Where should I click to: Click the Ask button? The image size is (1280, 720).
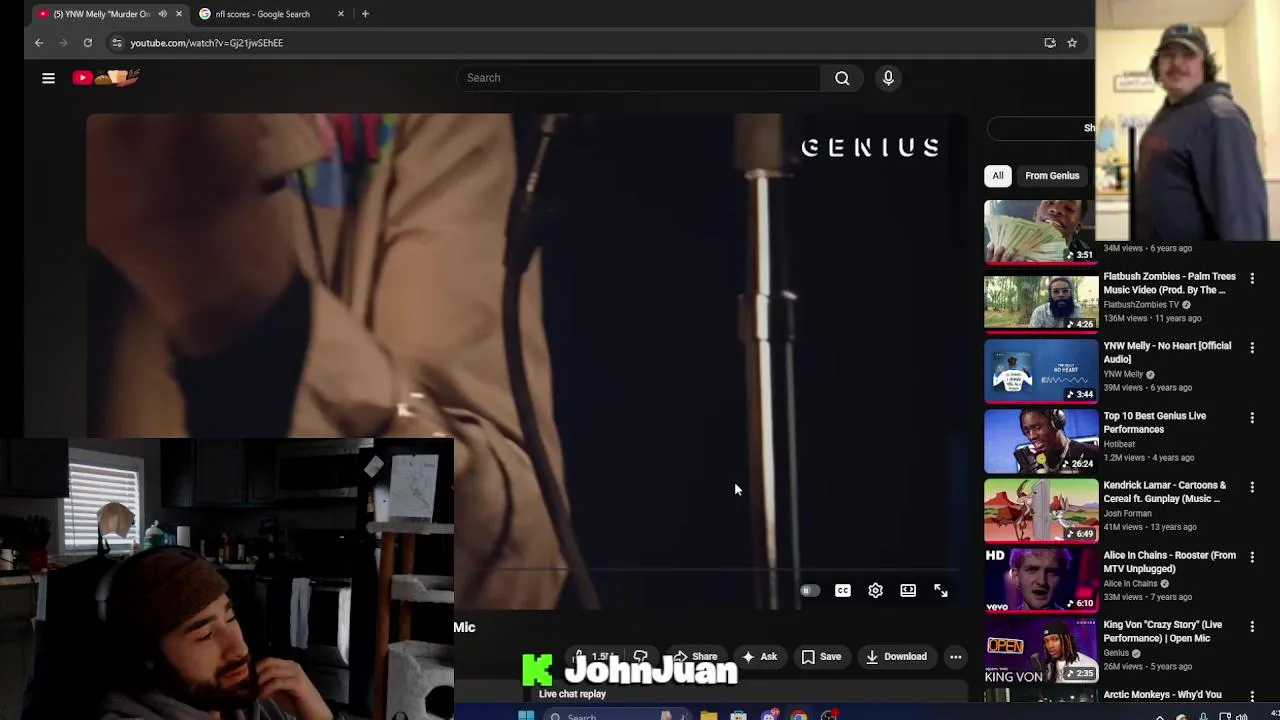pos(759,657)
